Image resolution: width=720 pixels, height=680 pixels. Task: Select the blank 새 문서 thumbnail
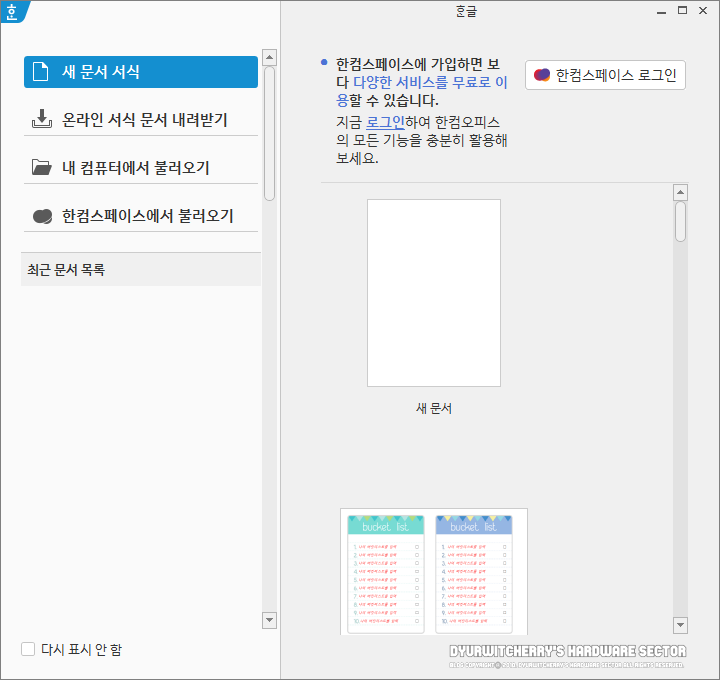pyautogui.click(x=434, y=293)
